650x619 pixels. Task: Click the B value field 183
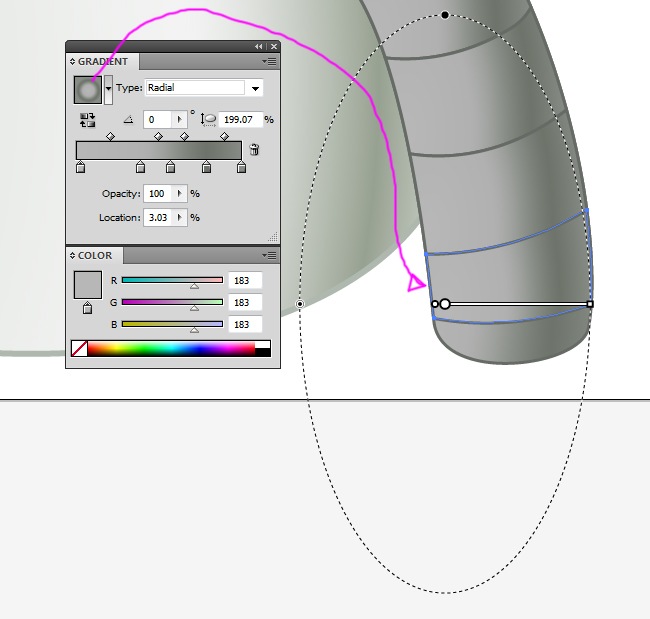[x=245, y=325]
